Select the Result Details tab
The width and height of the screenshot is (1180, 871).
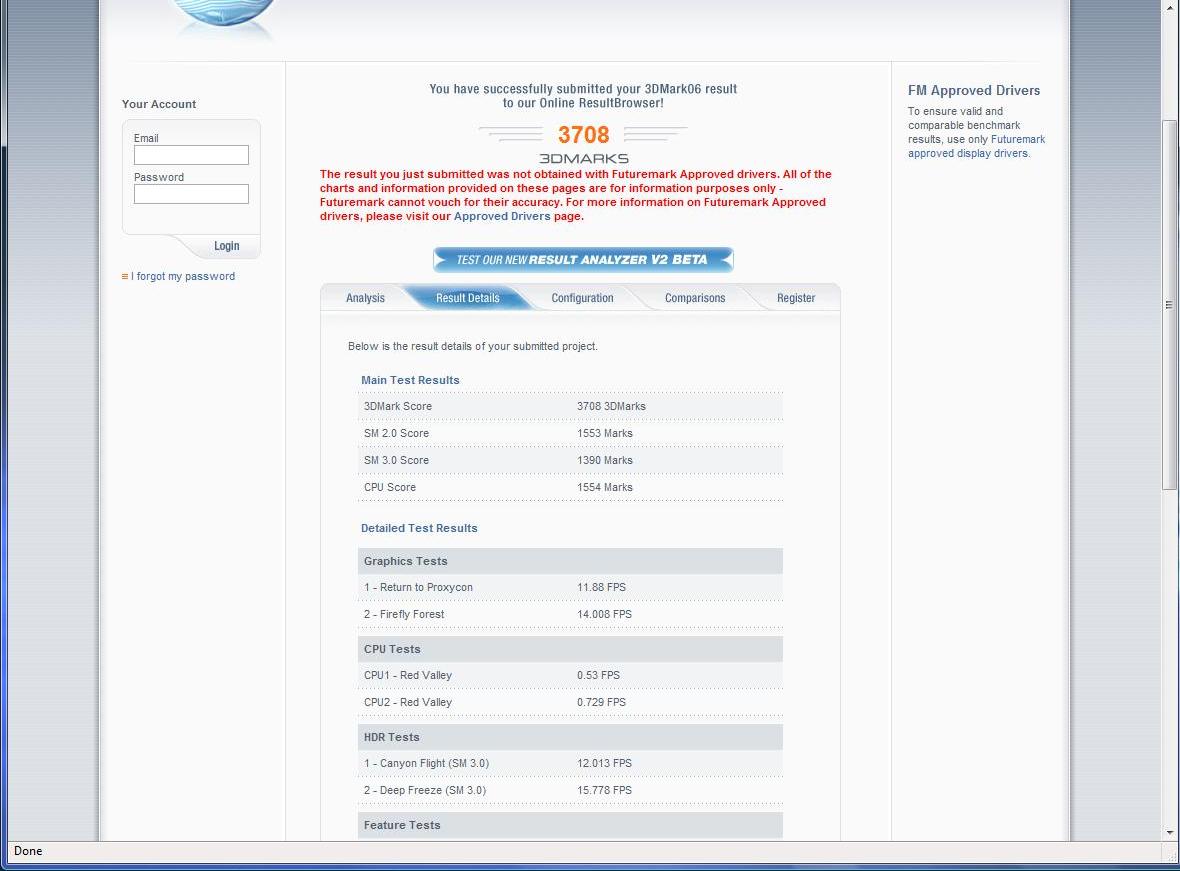(467, 298)
